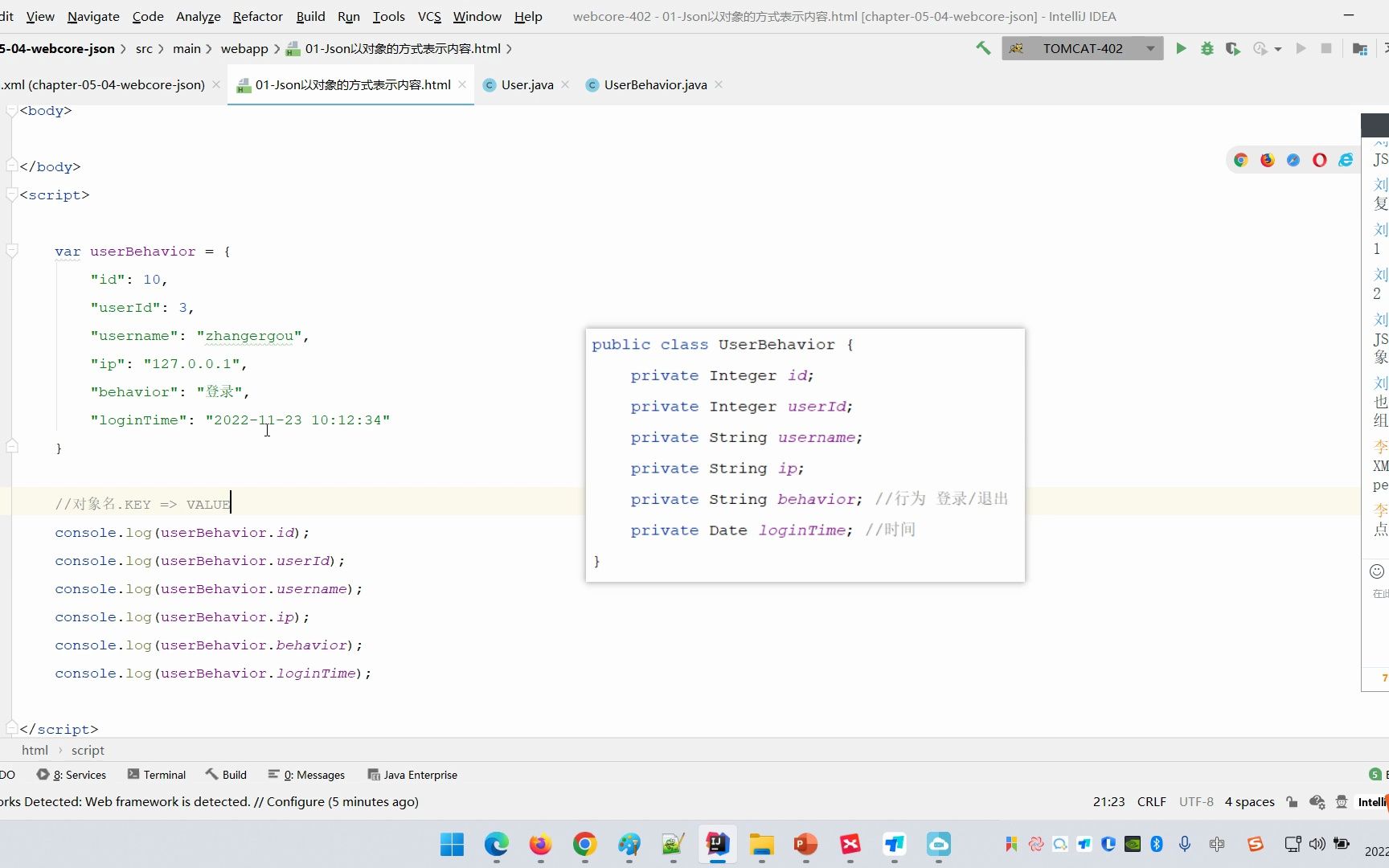The height and width of the screenshot is (868, 1389).
Task: Click the Sogou input method tray icon
Action: (1256, 844)
